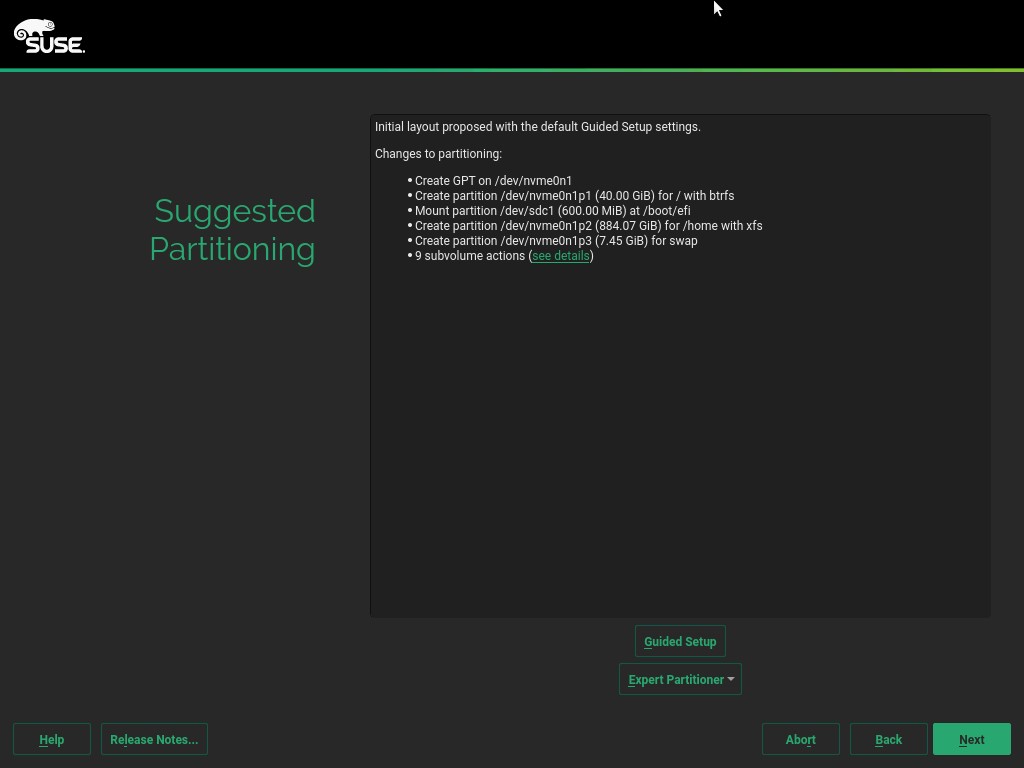Click the /boot/efi mount entry for /dev/sdc1

552,211
